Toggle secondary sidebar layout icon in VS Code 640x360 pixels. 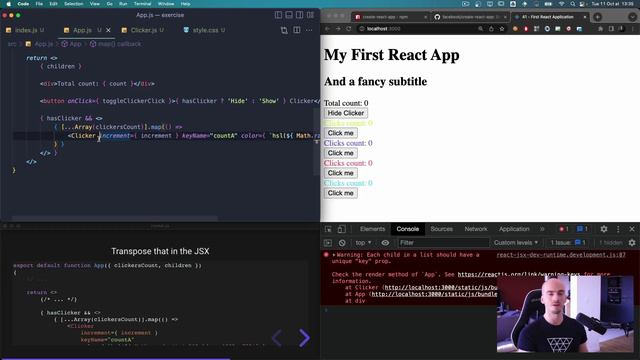[300, 15]
